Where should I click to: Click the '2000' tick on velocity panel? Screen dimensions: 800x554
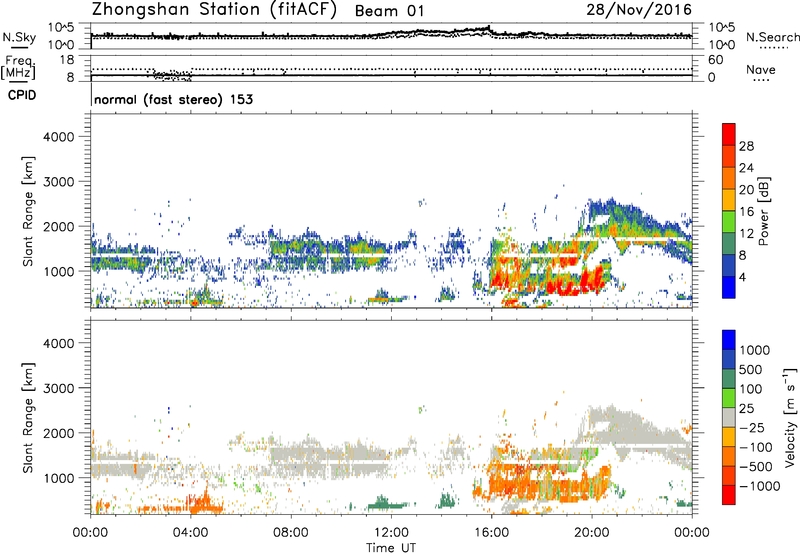coord(58,433)
